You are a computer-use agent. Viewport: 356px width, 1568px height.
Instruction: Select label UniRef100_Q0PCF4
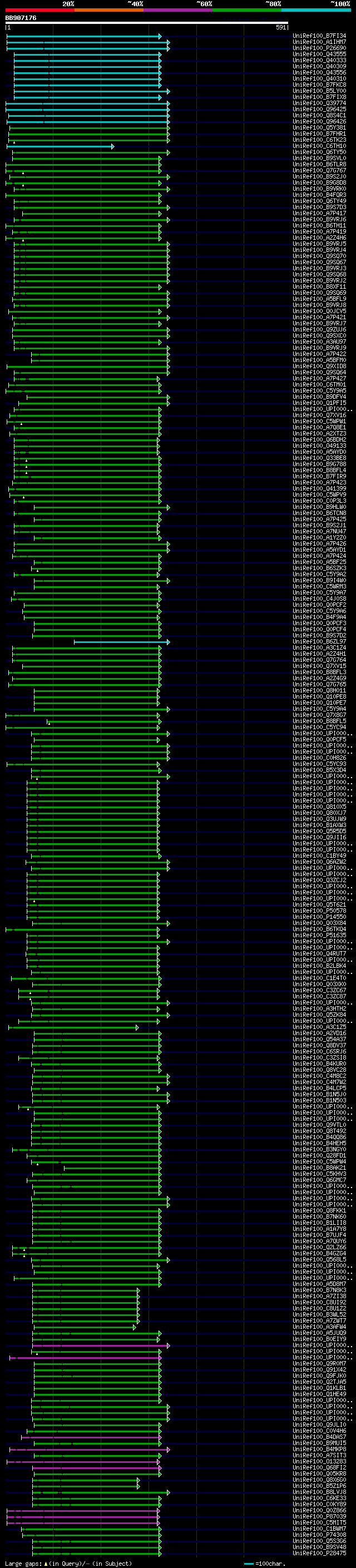click(319, 630)
